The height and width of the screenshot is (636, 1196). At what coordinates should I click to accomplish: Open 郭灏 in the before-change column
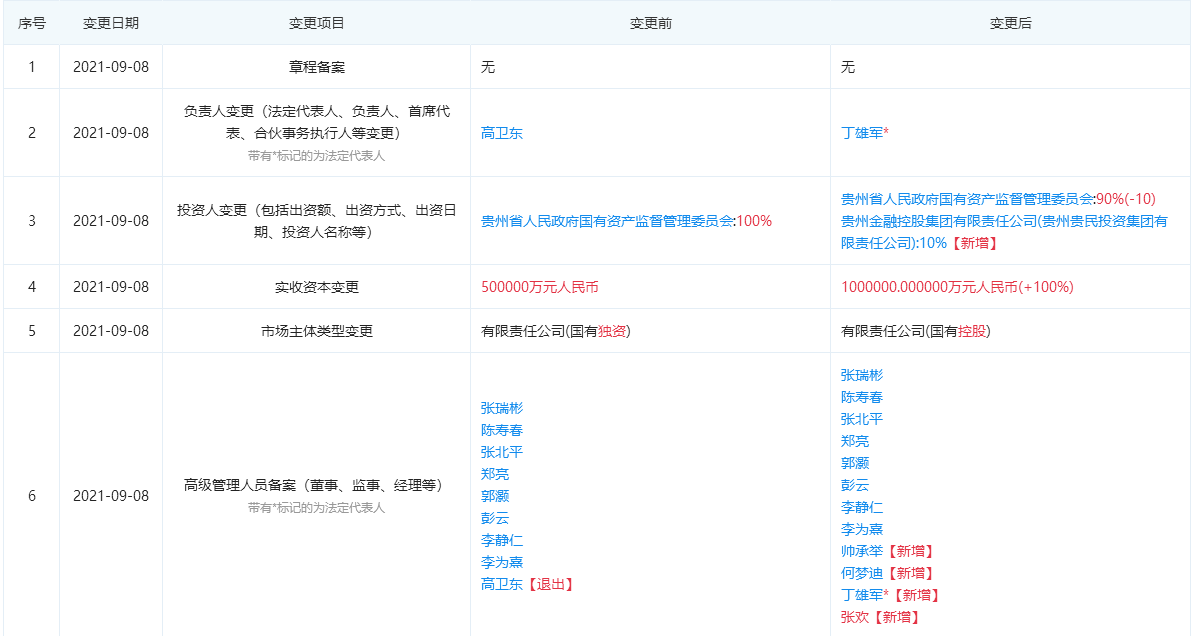(494, 496)
